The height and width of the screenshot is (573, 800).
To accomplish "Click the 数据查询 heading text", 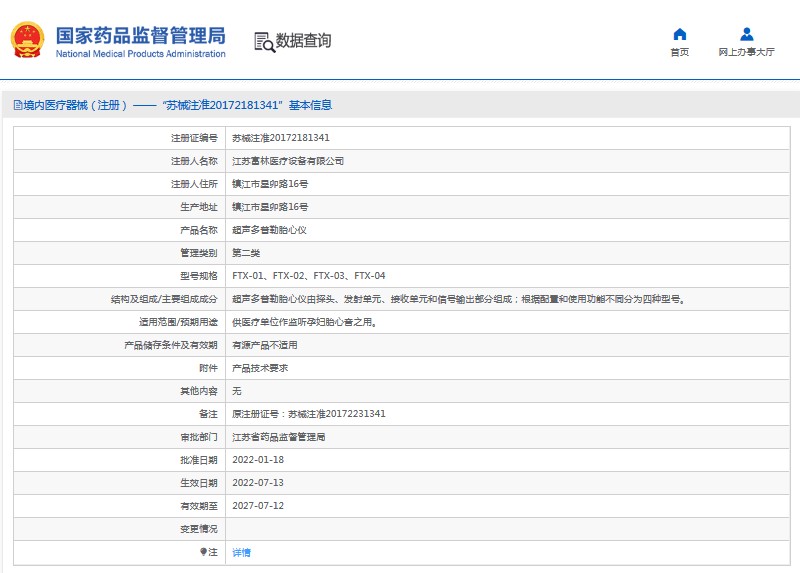I will [304, 41].
